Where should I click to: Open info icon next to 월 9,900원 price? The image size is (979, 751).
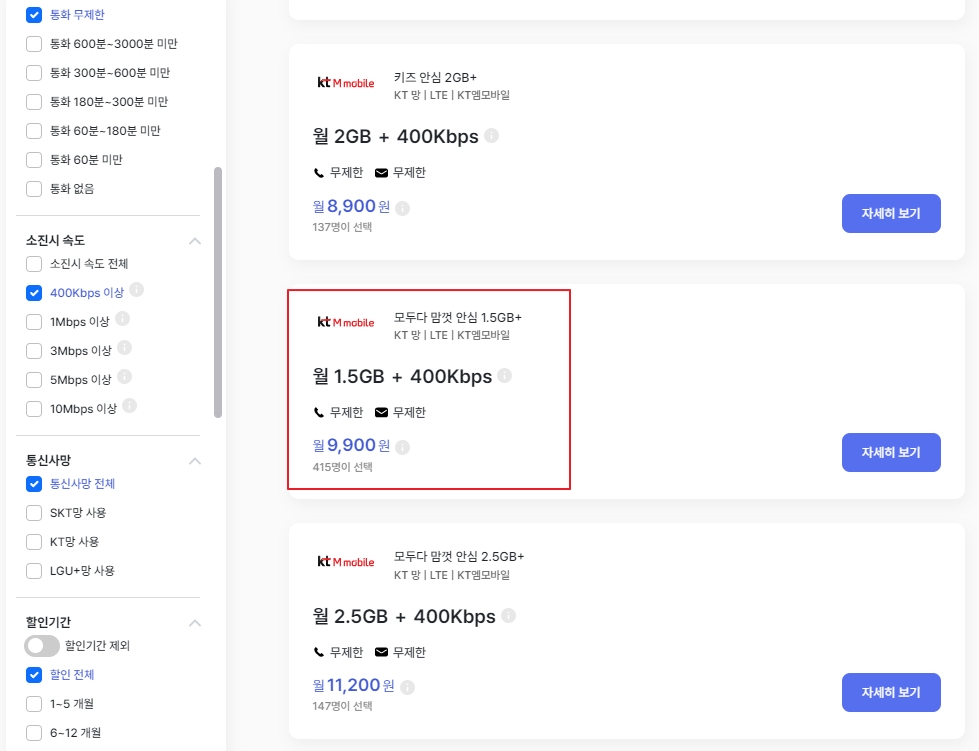[403, 447]
